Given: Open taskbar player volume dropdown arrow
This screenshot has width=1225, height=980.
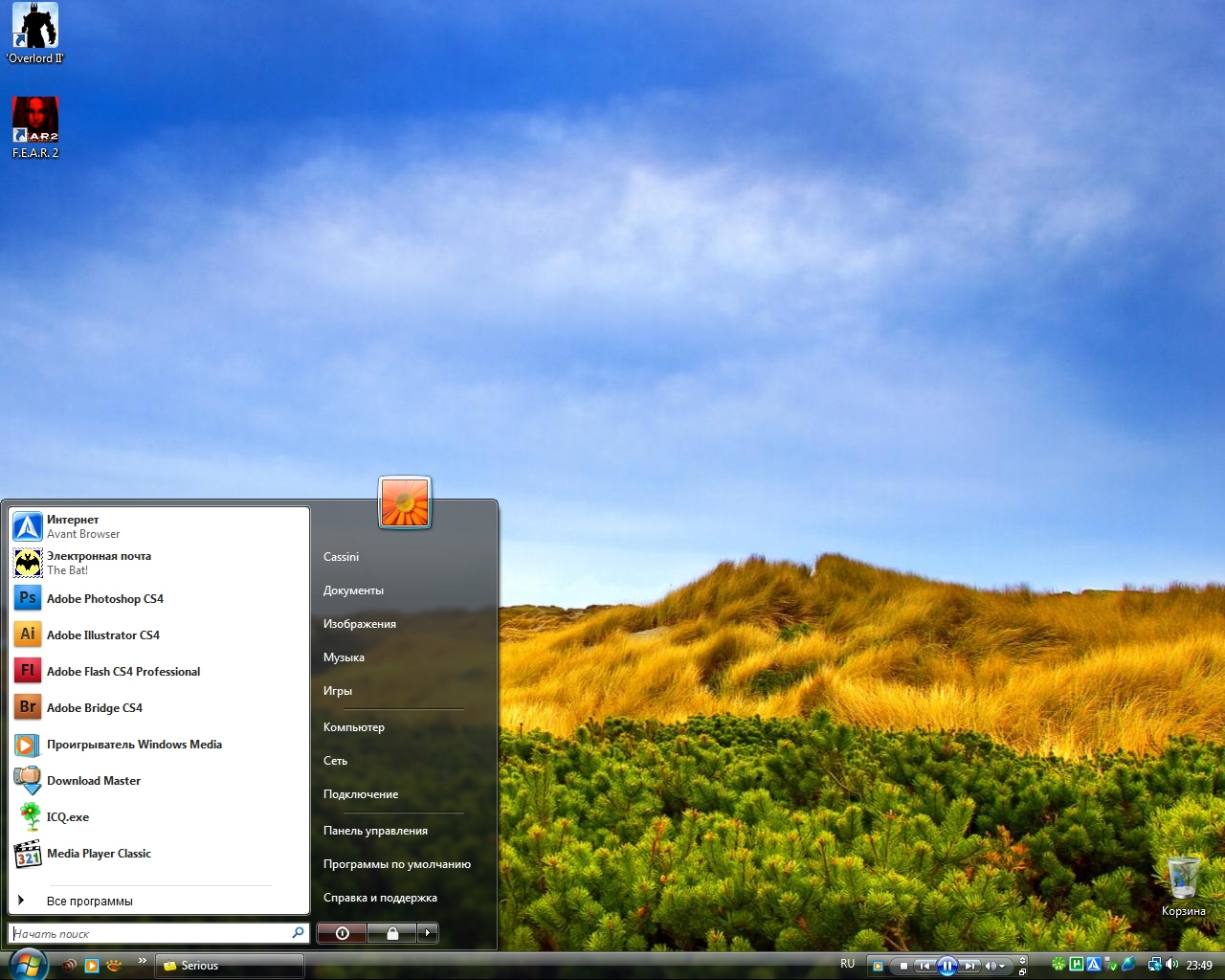Looking at the screenshot, I should click(x=1002, y=967).
